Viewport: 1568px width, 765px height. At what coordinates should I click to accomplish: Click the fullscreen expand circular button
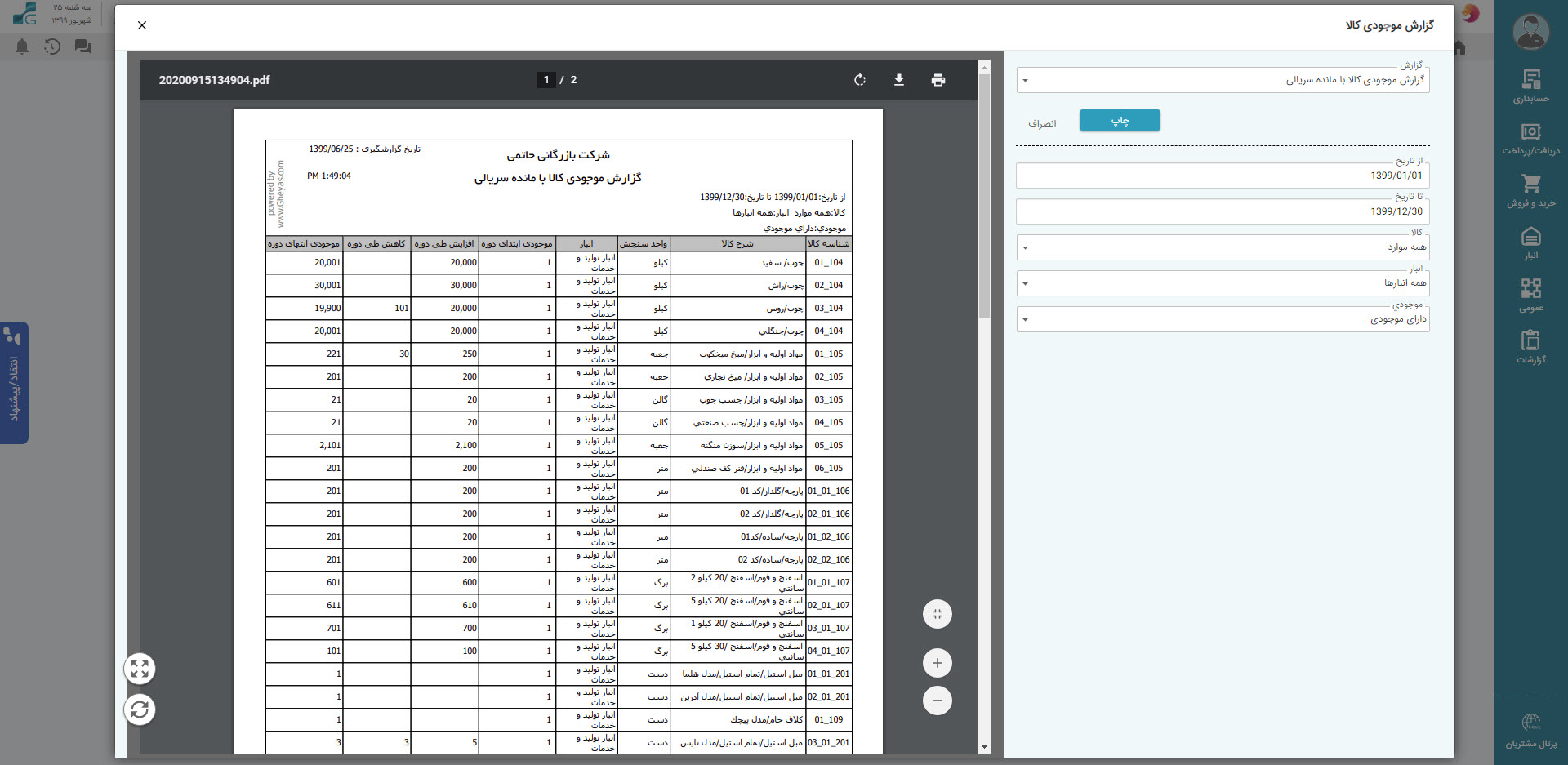click(x=140, y=669)
